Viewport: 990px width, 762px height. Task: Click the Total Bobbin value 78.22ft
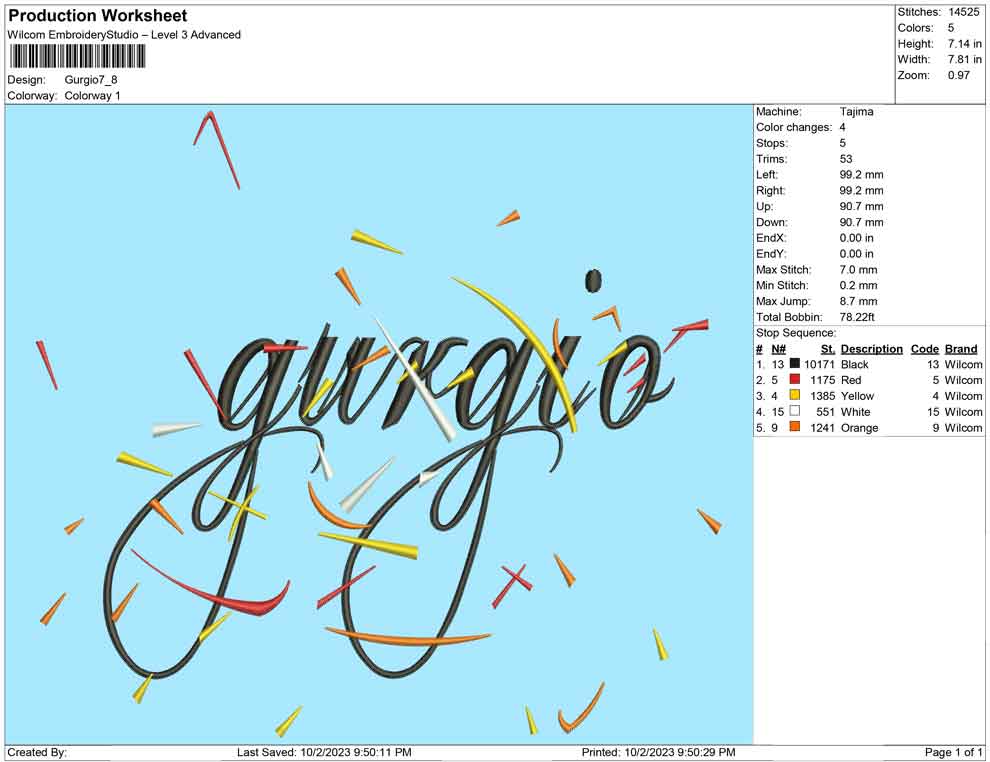pyautogui.click(x=857, y=317)
